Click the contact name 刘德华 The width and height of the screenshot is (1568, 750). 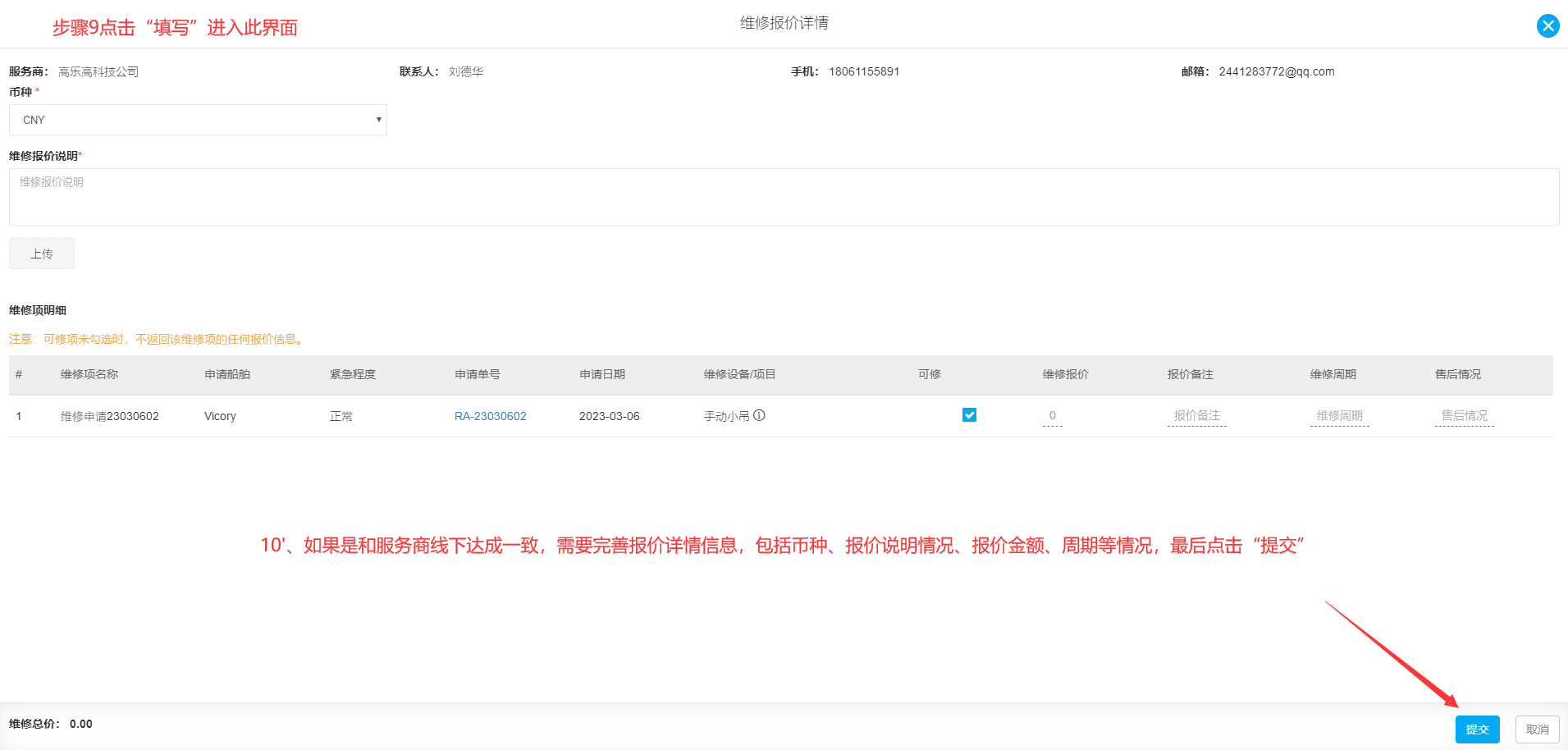(466, 71)
